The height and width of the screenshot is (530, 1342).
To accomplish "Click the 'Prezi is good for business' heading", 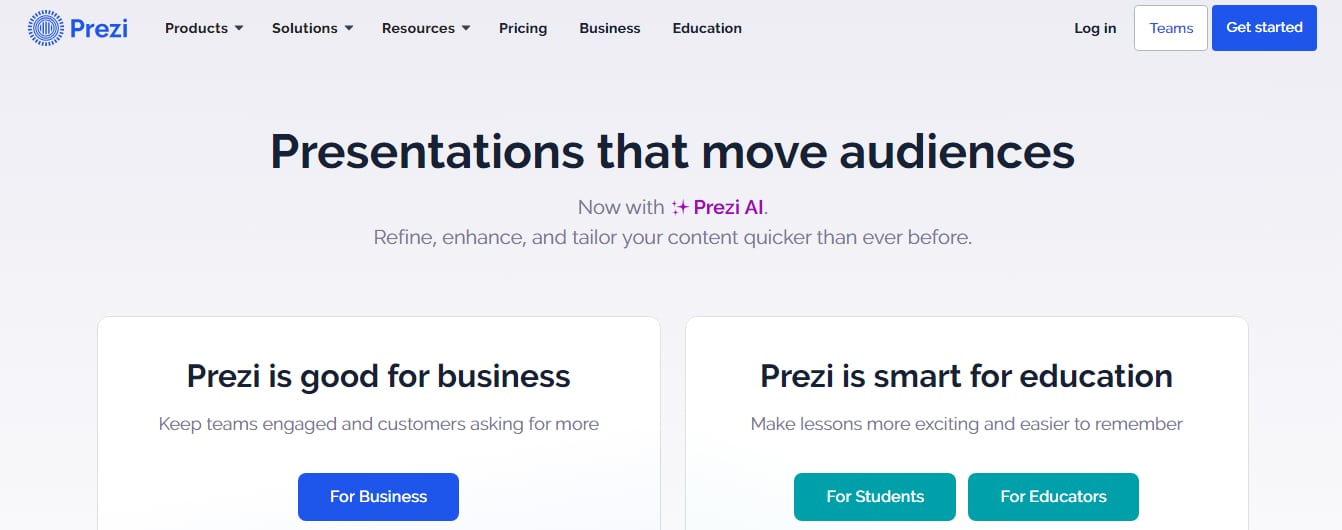I will pos(378,376).
